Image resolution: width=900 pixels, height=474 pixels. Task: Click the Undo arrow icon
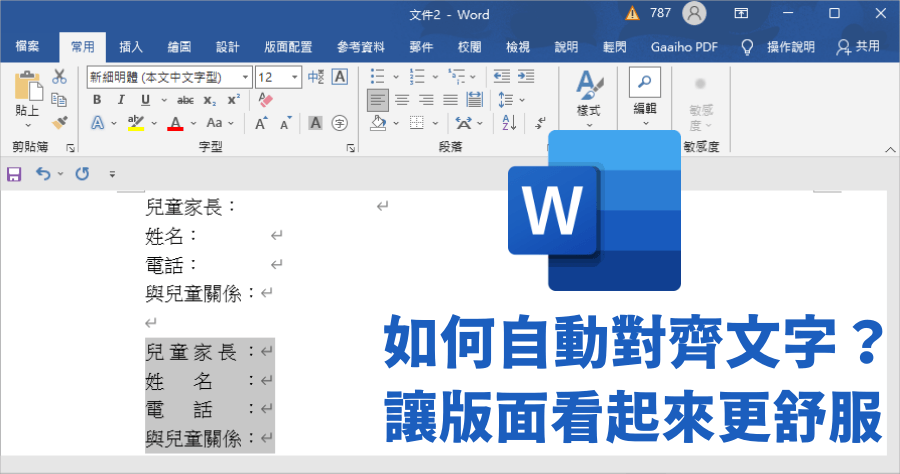[43, 173]
